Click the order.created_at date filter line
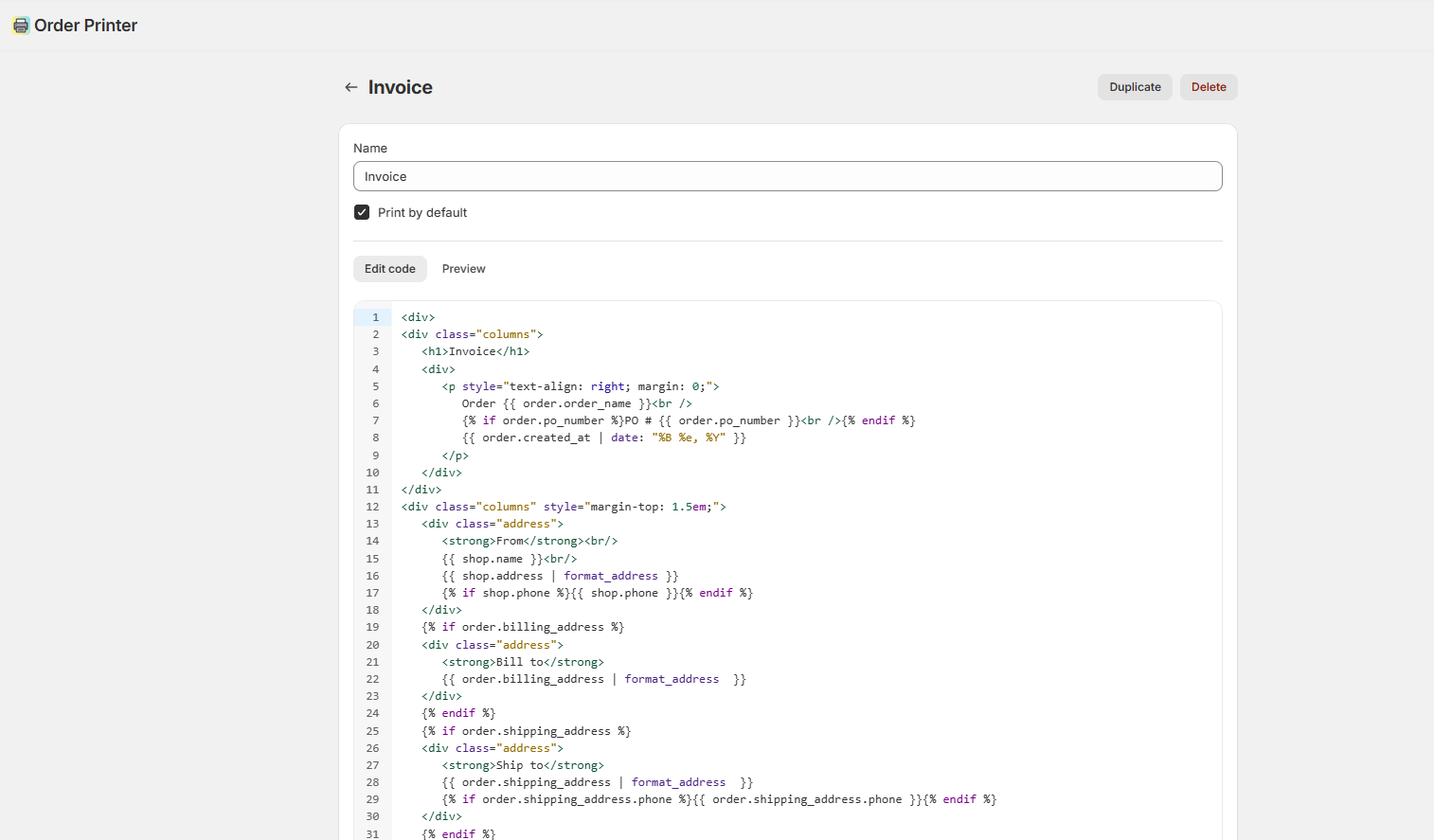1434x840 pixels. pos(603,438)
